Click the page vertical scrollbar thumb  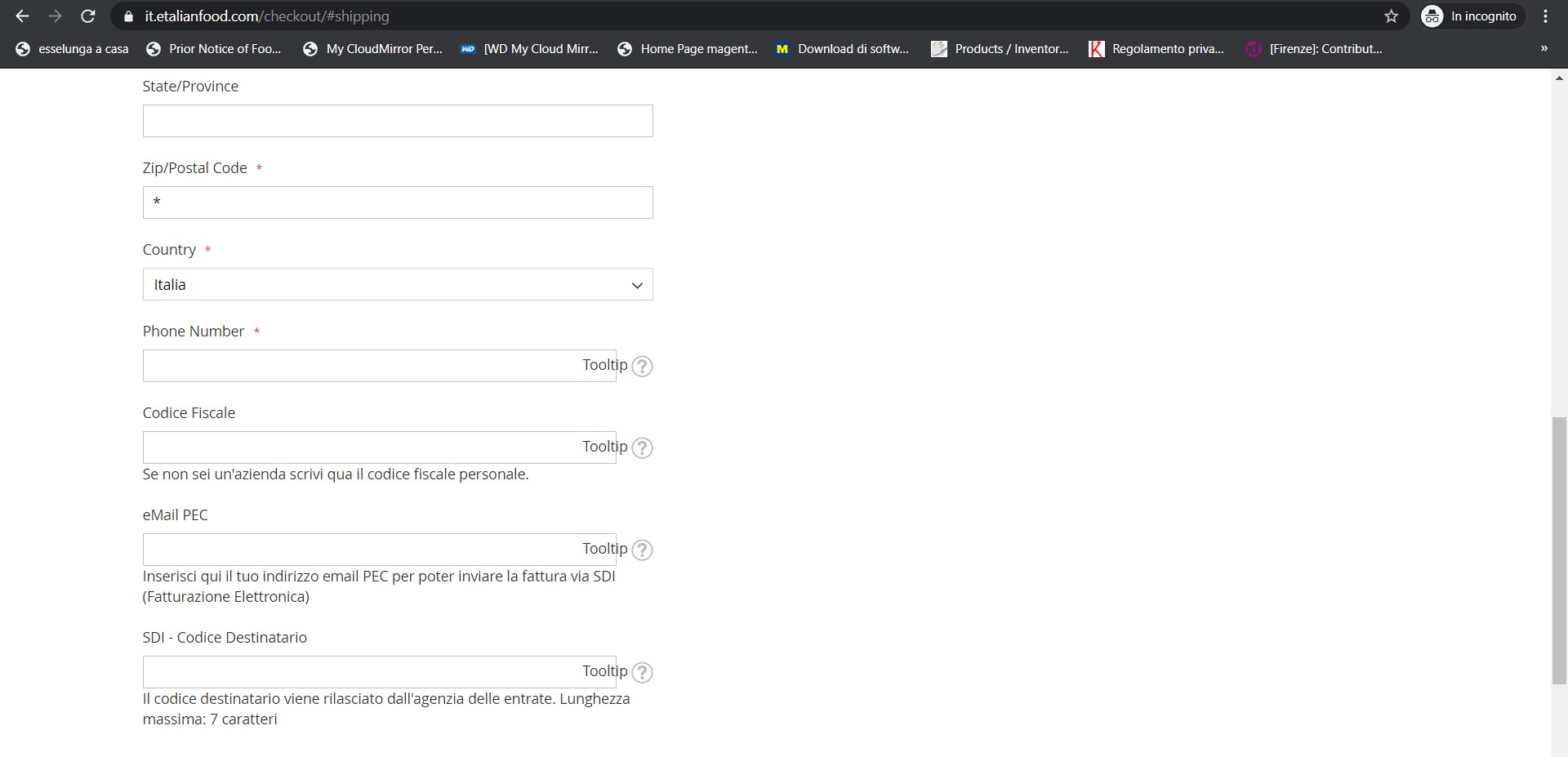[1559, 550]
